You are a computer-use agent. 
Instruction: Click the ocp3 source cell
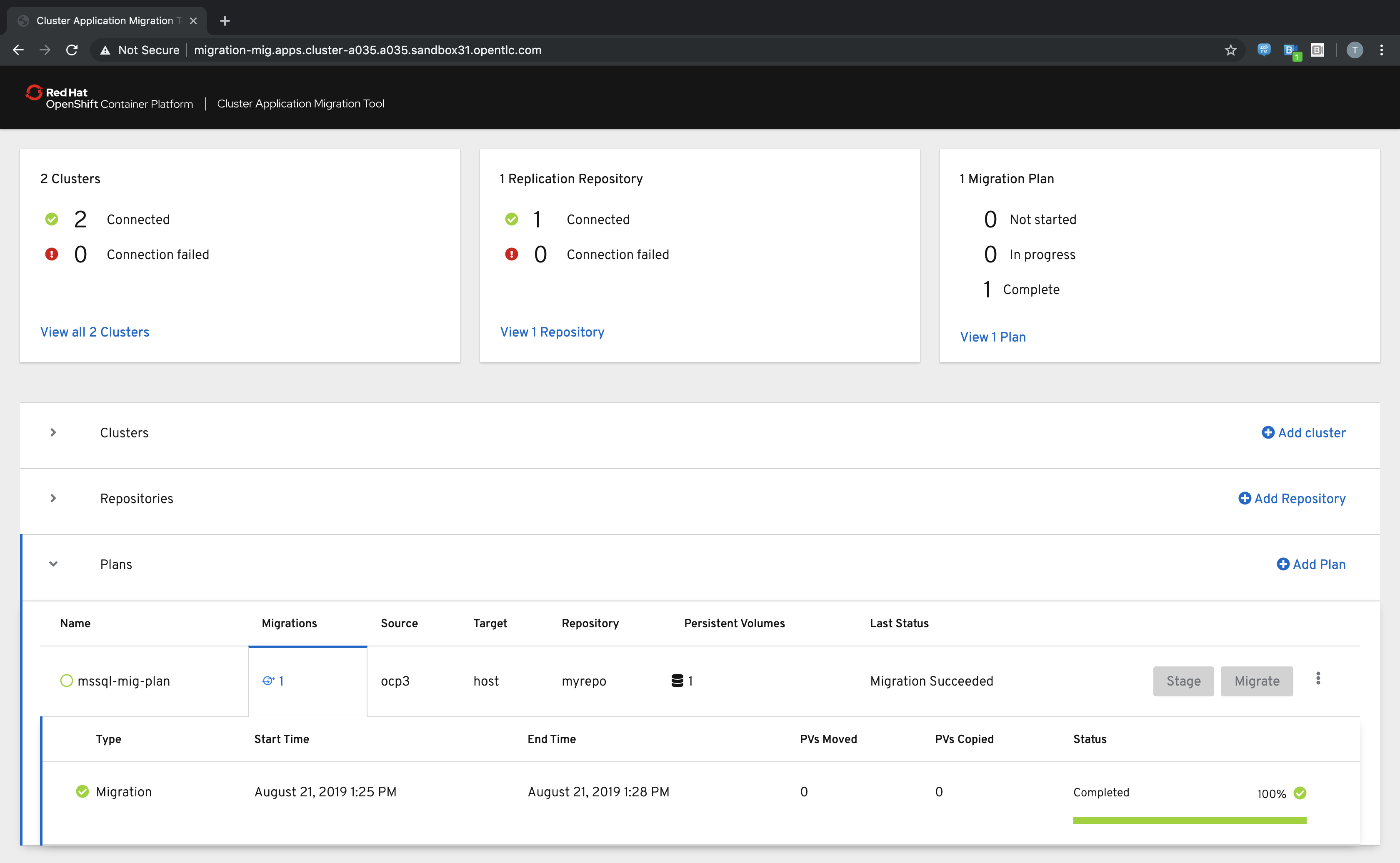pos(395,681)
